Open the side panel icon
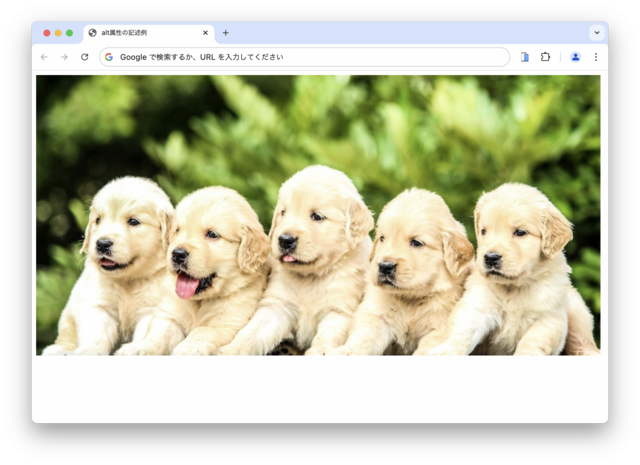Viewport: 640px width, 465px height. (x=525, y=57)
